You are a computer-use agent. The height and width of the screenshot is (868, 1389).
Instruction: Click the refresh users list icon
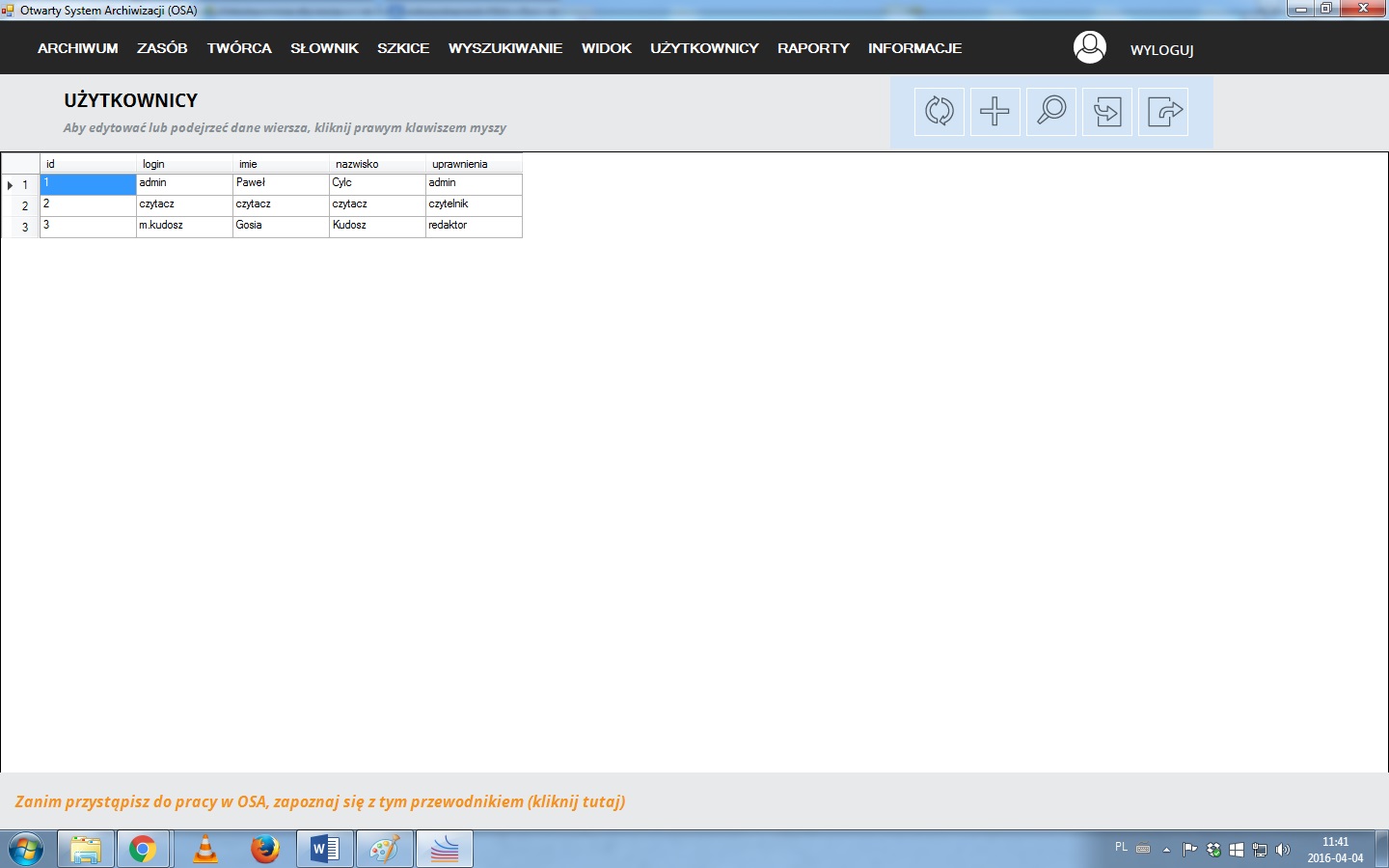point(940,111)
